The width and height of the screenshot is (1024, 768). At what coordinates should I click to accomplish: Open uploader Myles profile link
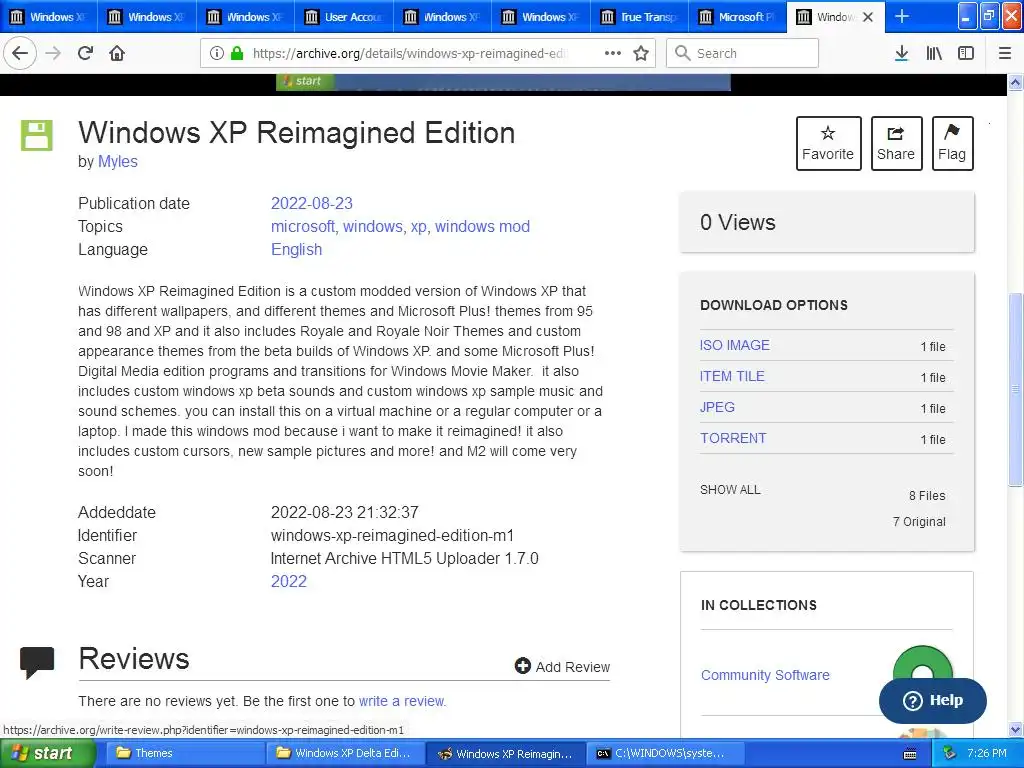point(118,161)
